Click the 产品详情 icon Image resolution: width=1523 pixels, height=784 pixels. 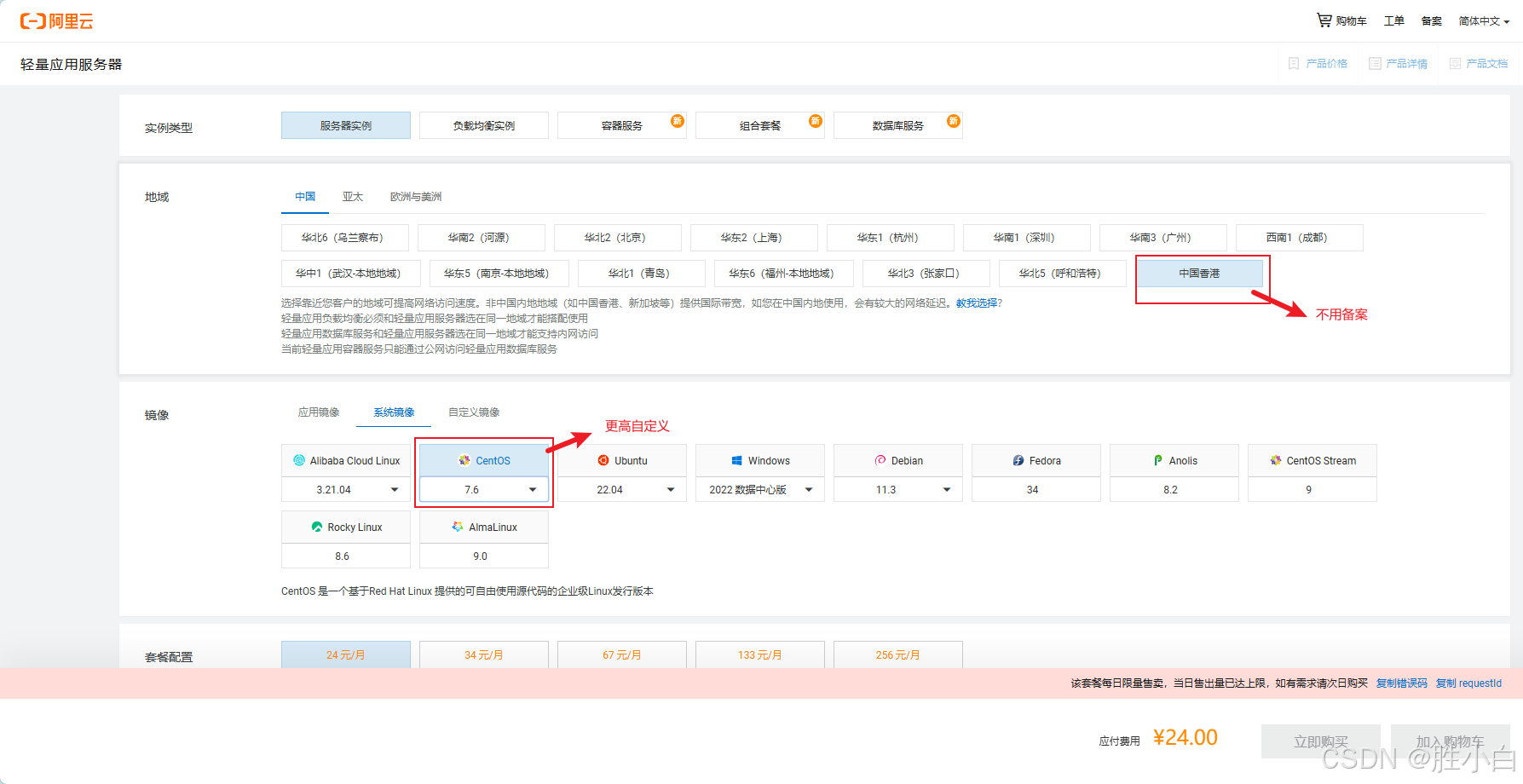(1375, 64)
